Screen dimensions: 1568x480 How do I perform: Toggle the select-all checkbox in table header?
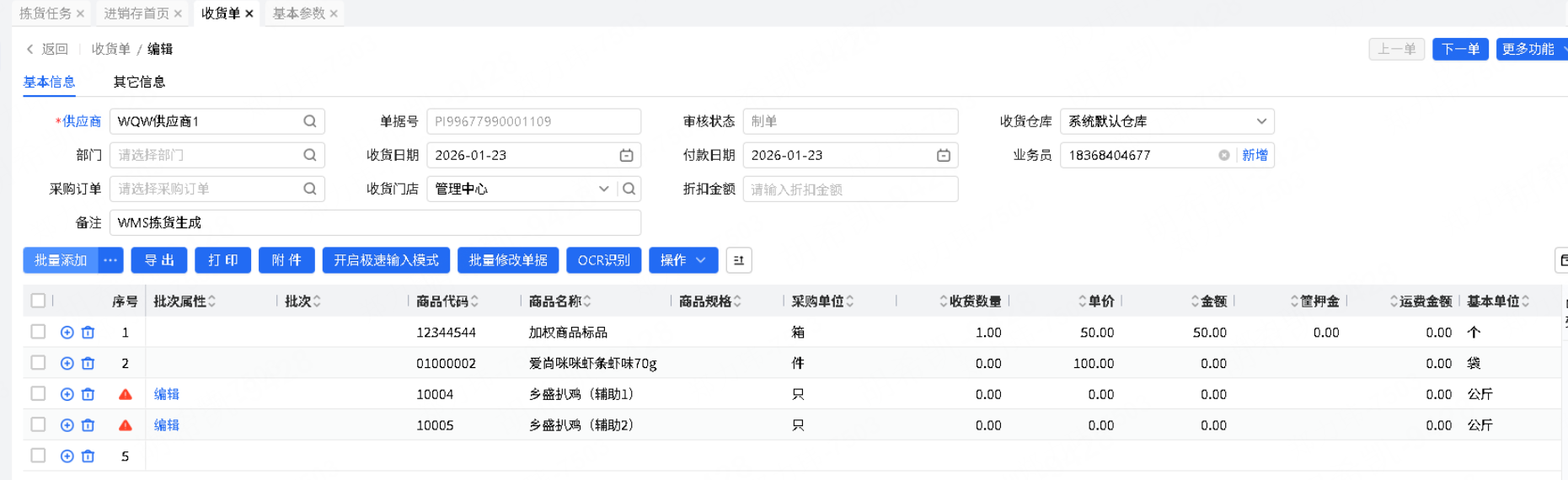[38, 301]
